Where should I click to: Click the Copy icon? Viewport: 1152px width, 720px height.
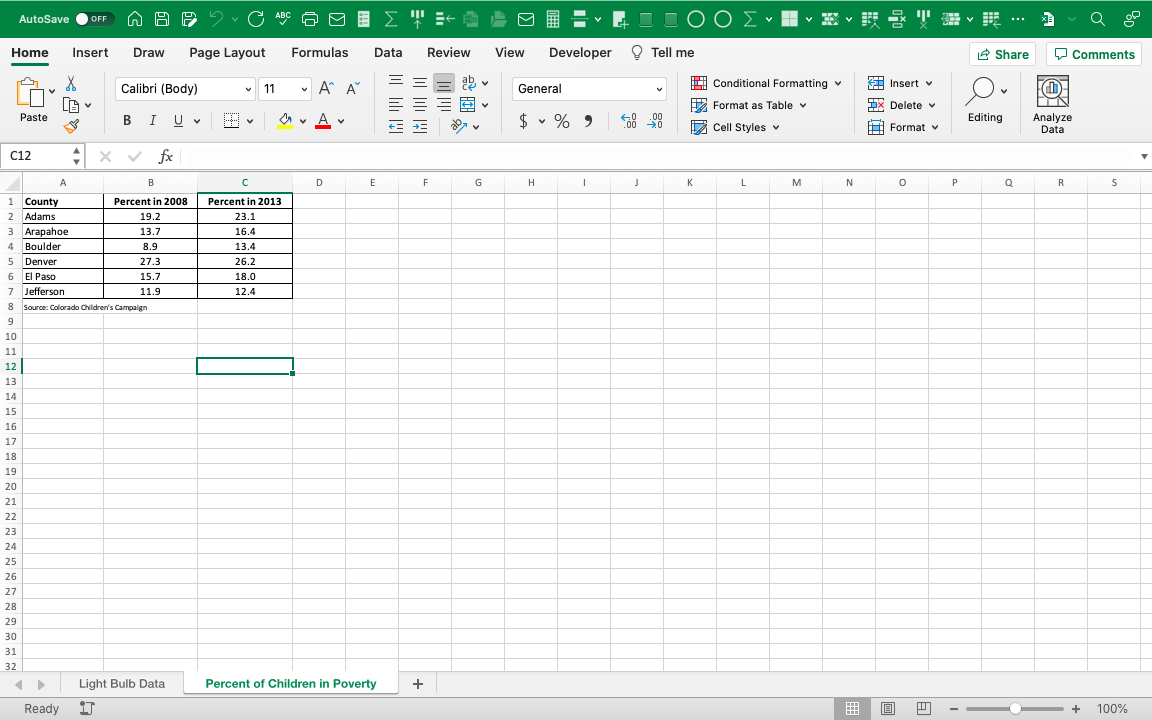tap(71, 105)
